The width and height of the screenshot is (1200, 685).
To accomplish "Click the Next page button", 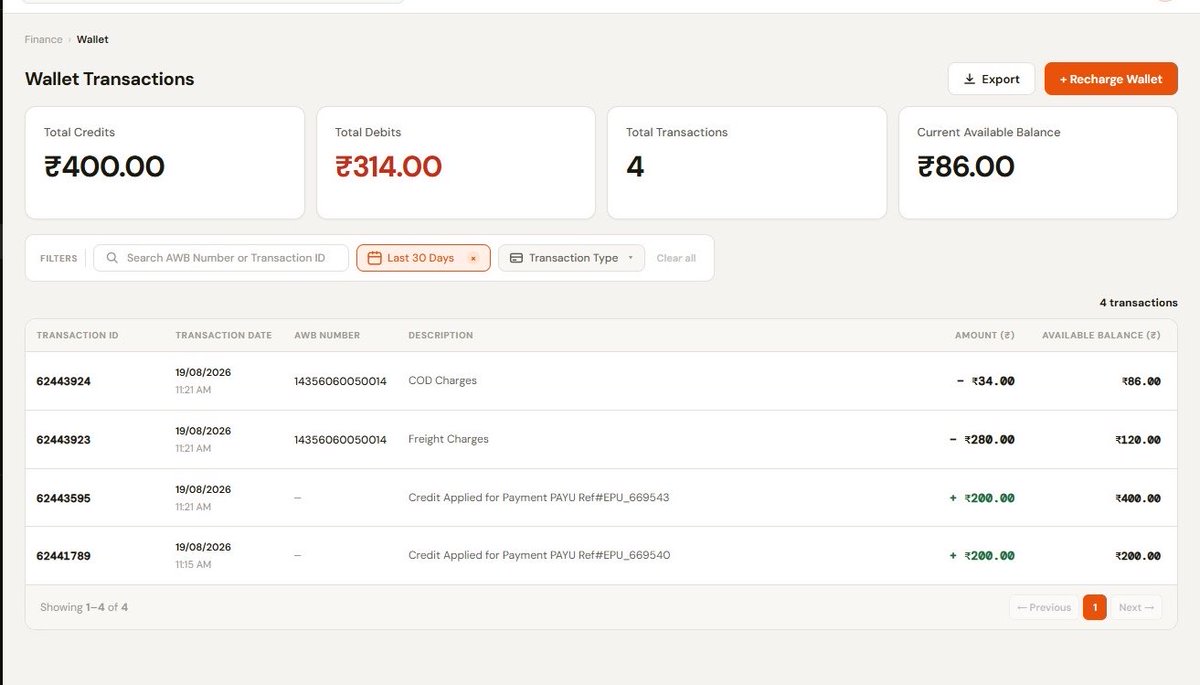I will [1136, 607].
